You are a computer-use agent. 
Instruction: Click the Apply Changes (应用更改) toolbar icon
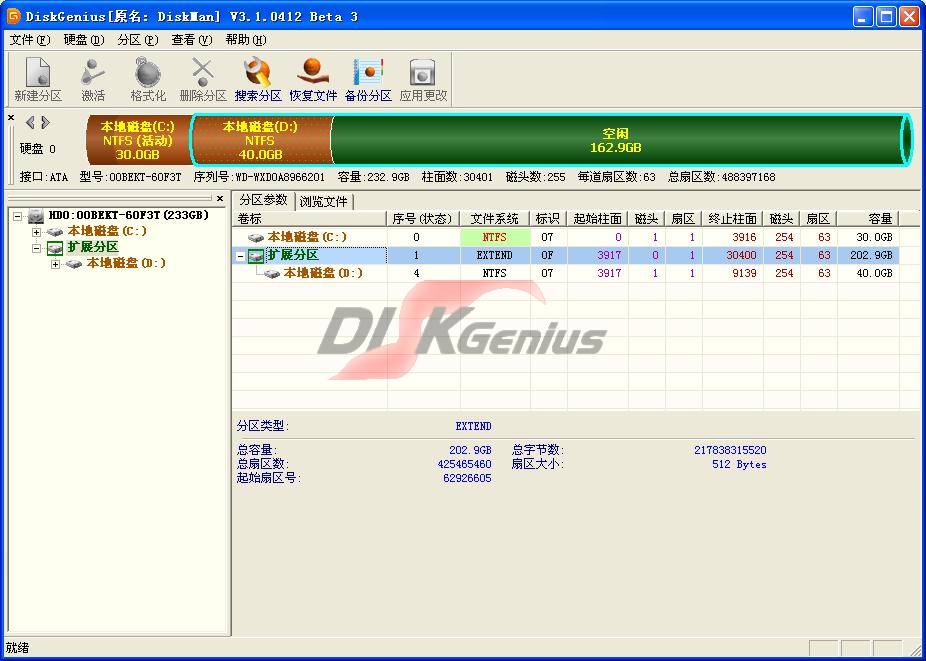[x=423, y=79]
